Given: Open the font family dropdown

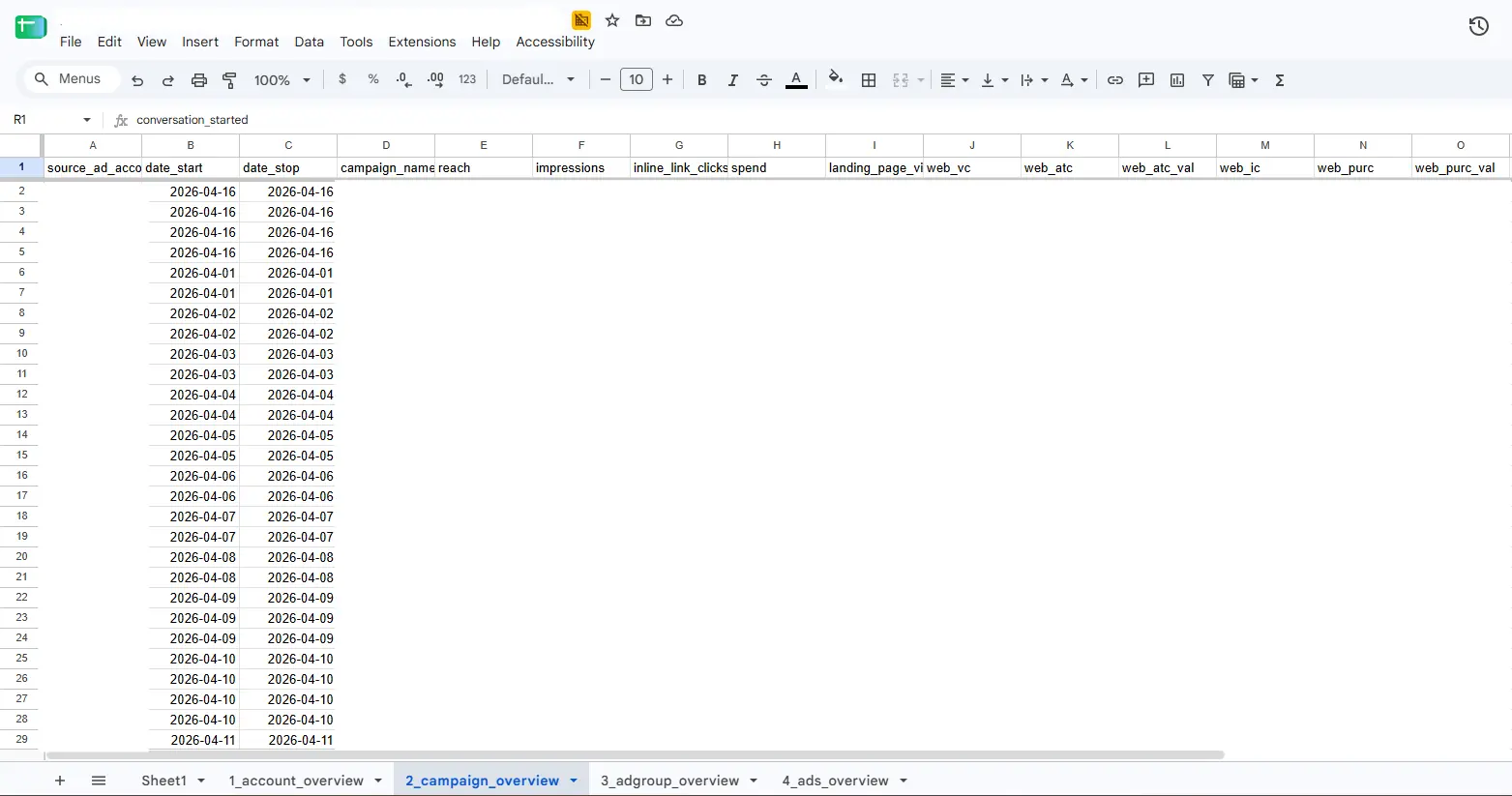Looking at the screenshot, I should coord(538,79).
